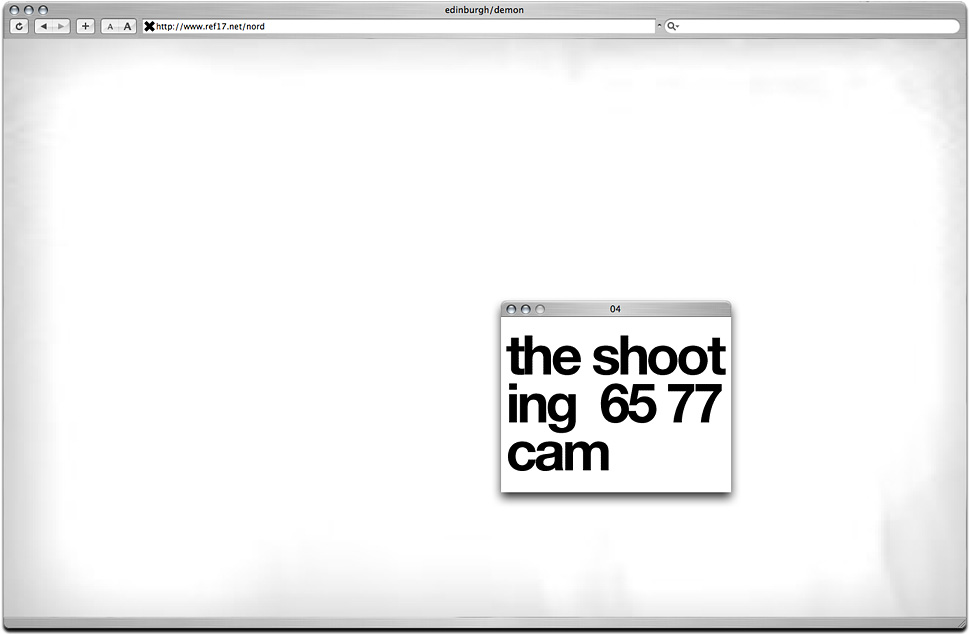Open the magnifier search options dropdown
Image resolution: width=970 pixels, height=634 pixels.
coord(673,26)
